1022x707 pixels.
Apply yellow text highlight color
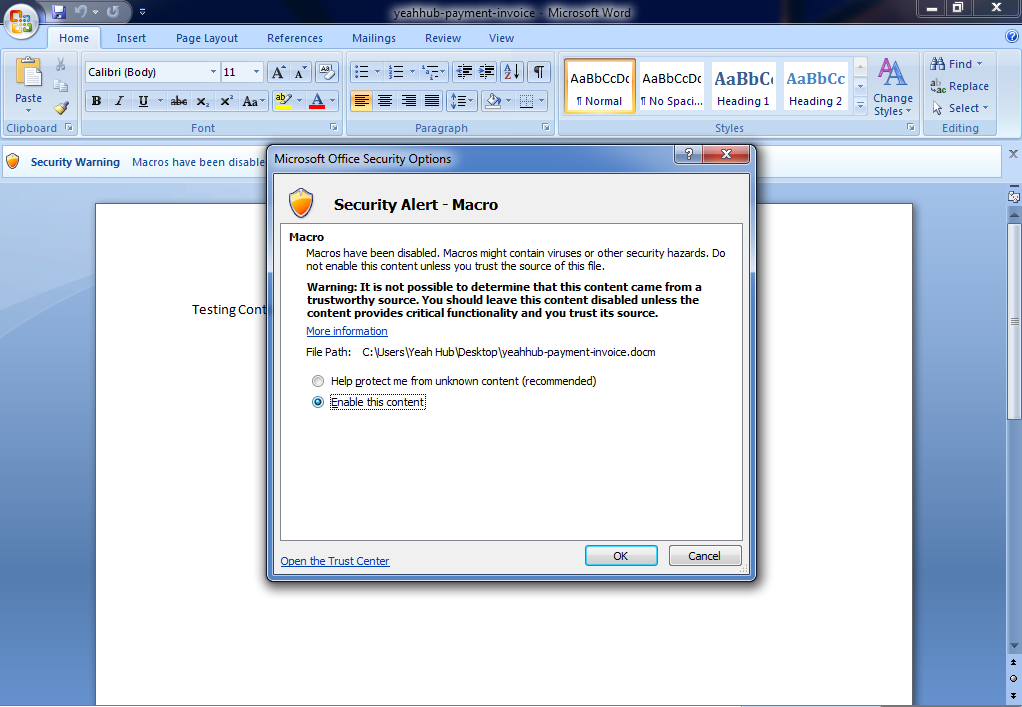tap(284, 101)
